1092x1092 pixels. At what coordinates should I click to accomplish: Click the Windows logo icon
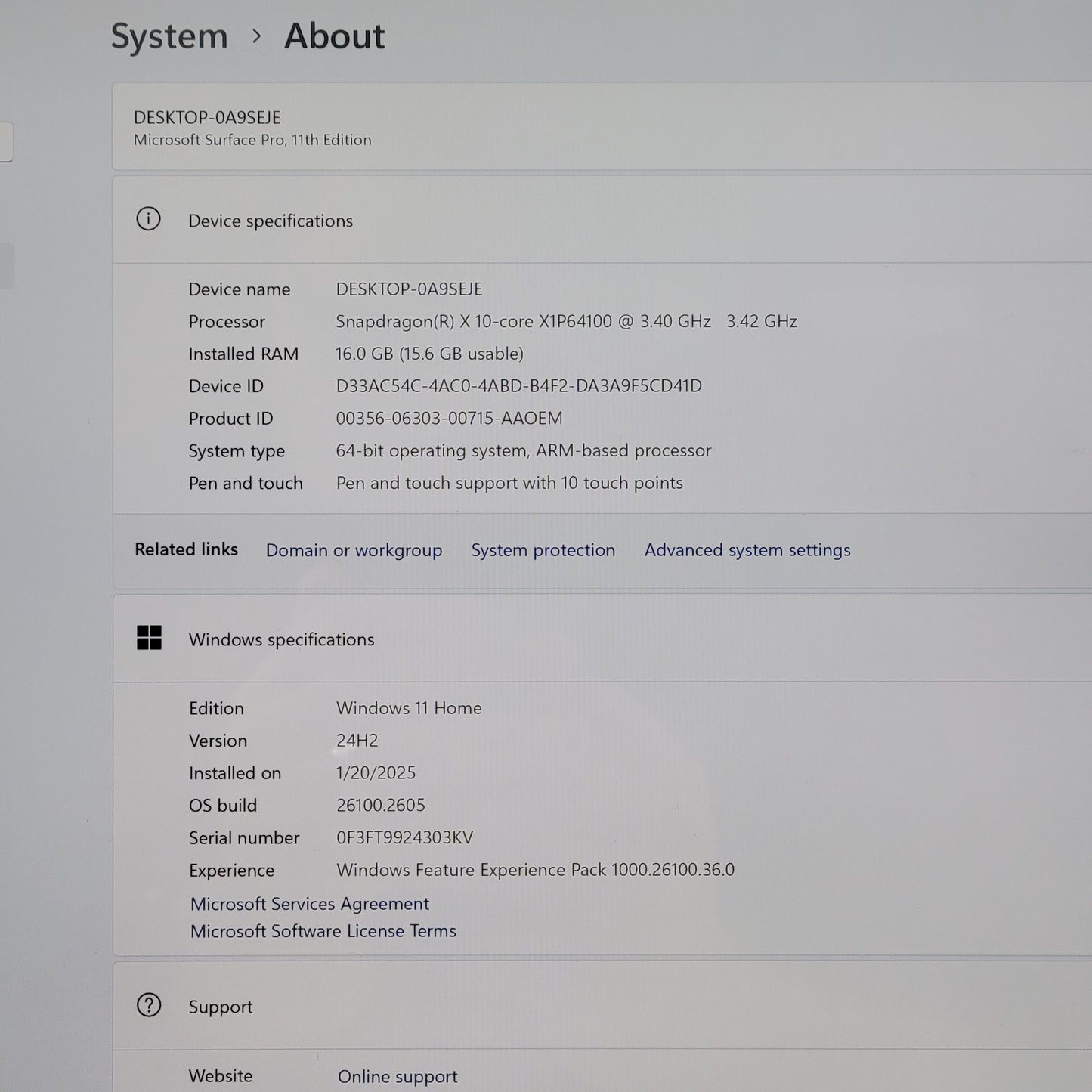(x=149, y=638)
